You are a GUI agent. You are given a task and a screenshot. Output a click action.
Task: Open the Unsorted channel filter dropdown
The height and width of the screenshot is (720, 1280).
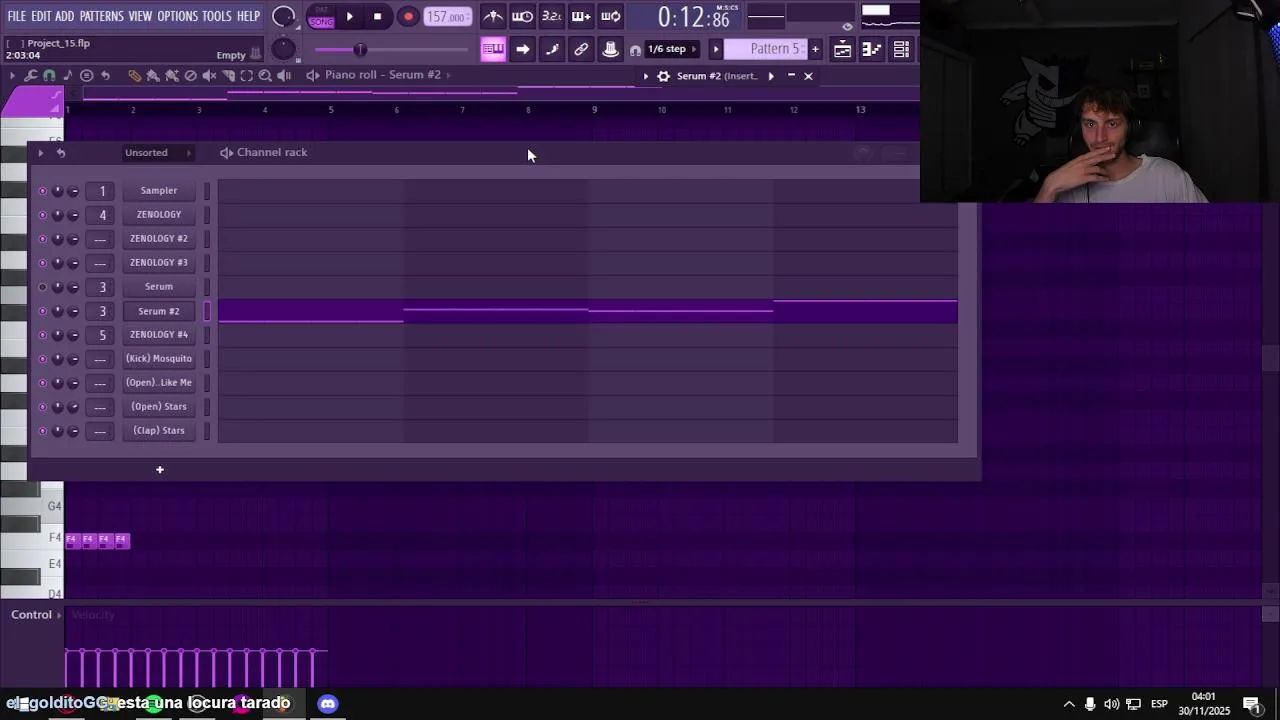click(157, 153)
